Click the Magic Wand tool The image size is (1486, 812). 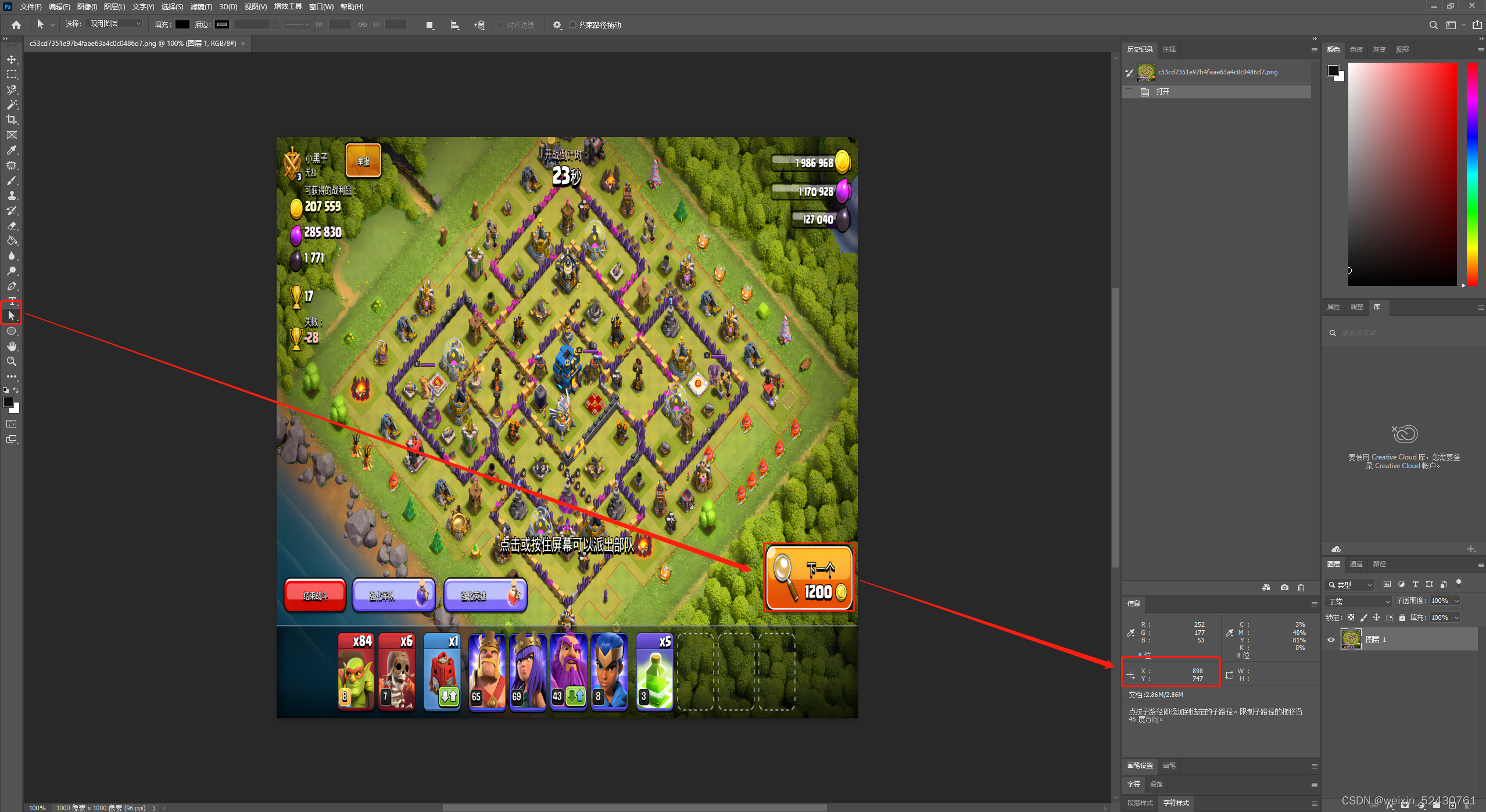(x=12, y=105)
